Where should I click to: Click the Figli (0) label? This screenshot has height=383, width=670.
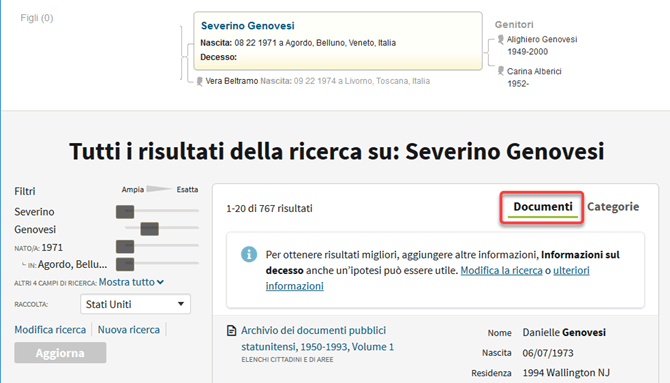point(37,18)
